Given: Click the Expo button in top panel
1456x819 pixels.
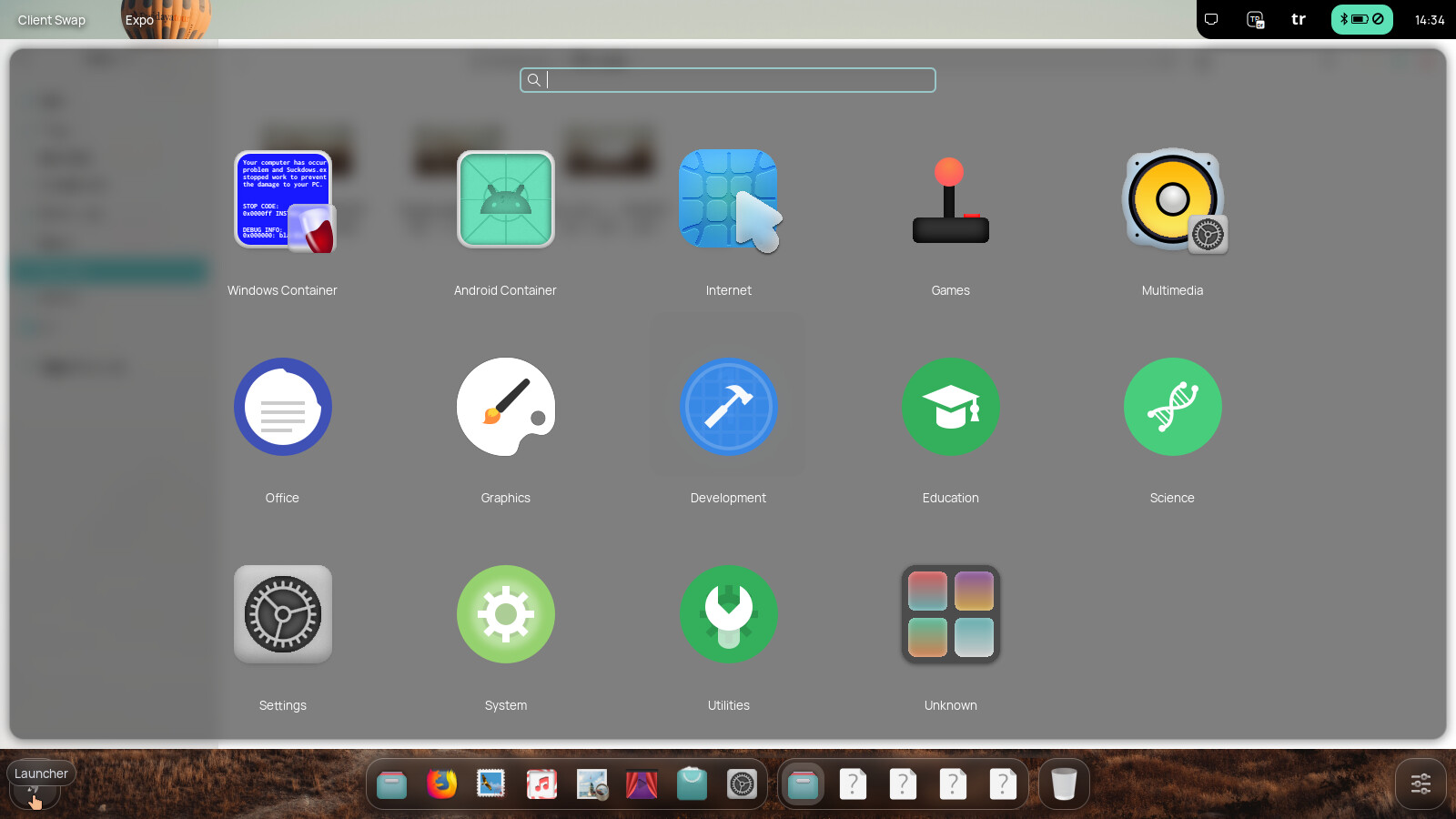Looking at the screenshot, I should 139,20.
